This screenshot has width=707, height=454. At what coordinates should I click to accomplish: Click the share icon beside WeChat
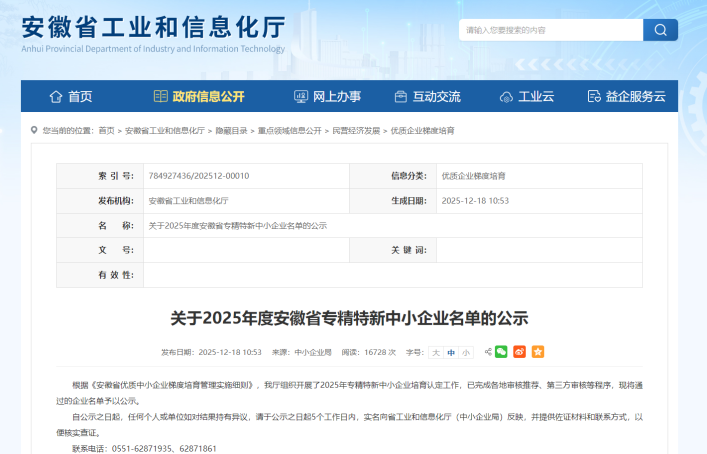pyautogui.click(x=486, y=352)
